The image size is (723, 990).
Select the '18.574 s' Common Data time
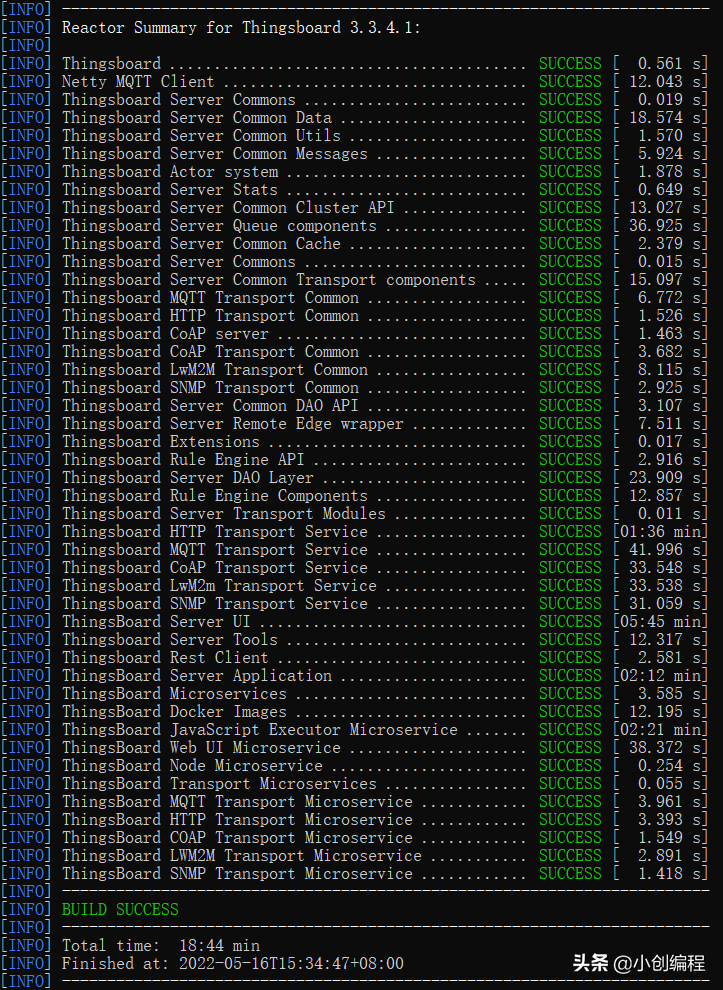tap(664, 117)
